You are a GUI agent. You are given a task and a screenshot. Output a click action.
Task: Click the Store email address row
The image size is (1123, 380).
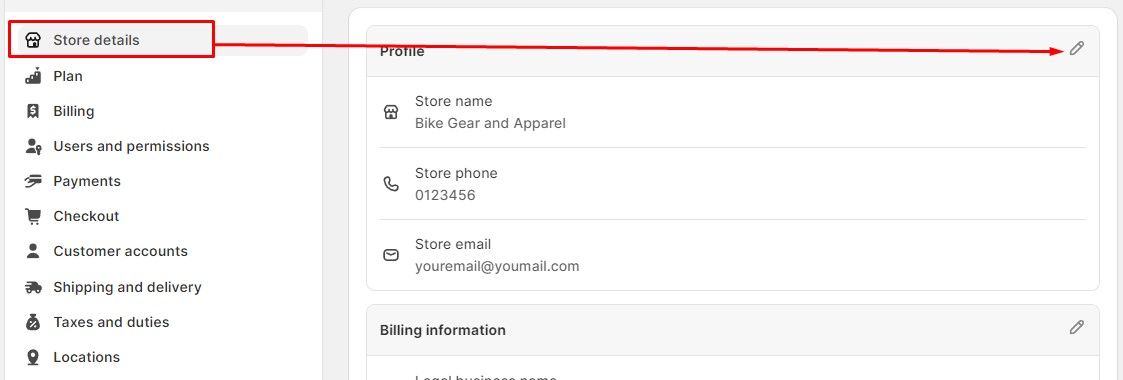(733, 255)
